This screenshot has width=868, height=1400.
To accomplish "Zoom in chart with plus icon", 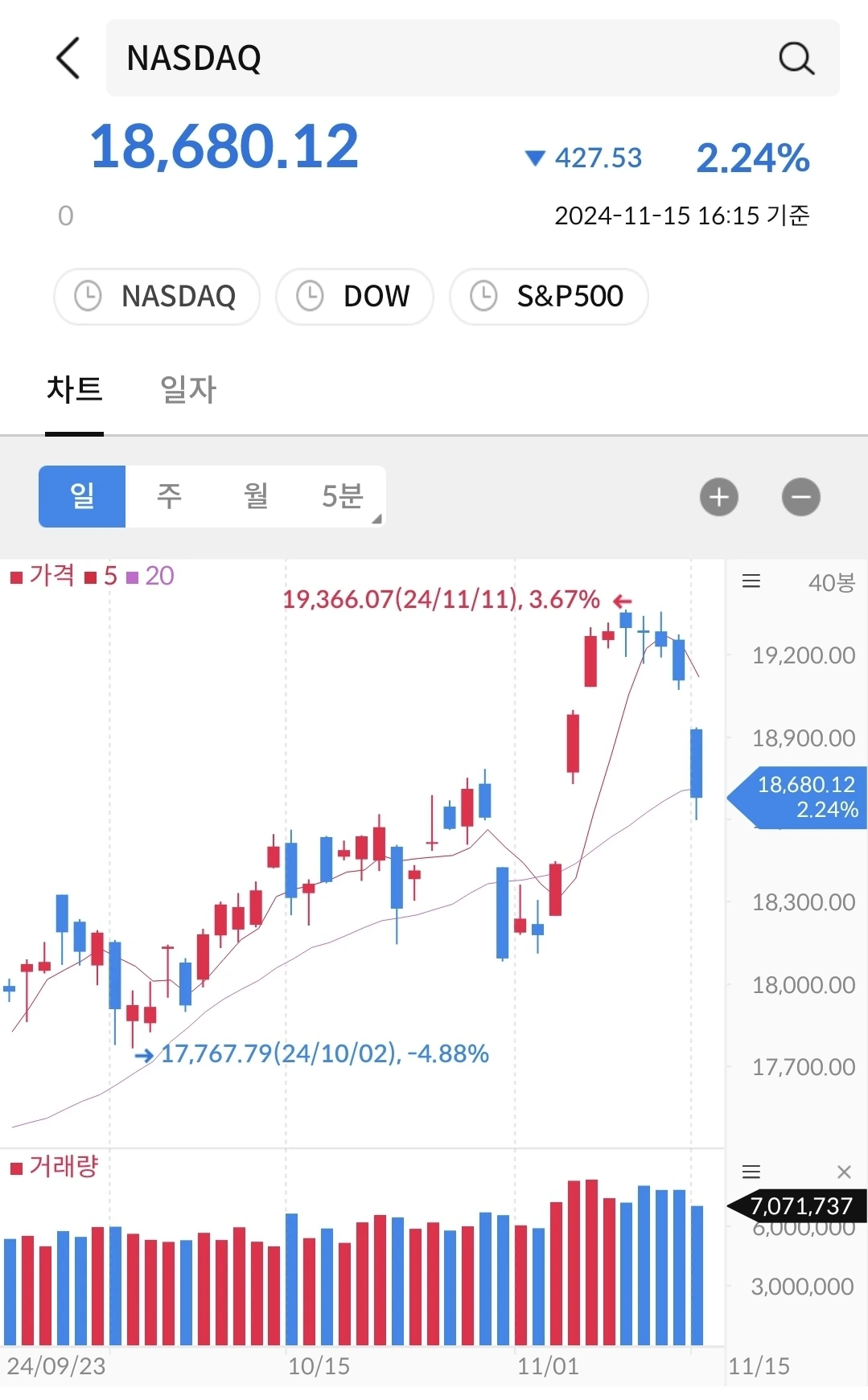I will 718,497.
